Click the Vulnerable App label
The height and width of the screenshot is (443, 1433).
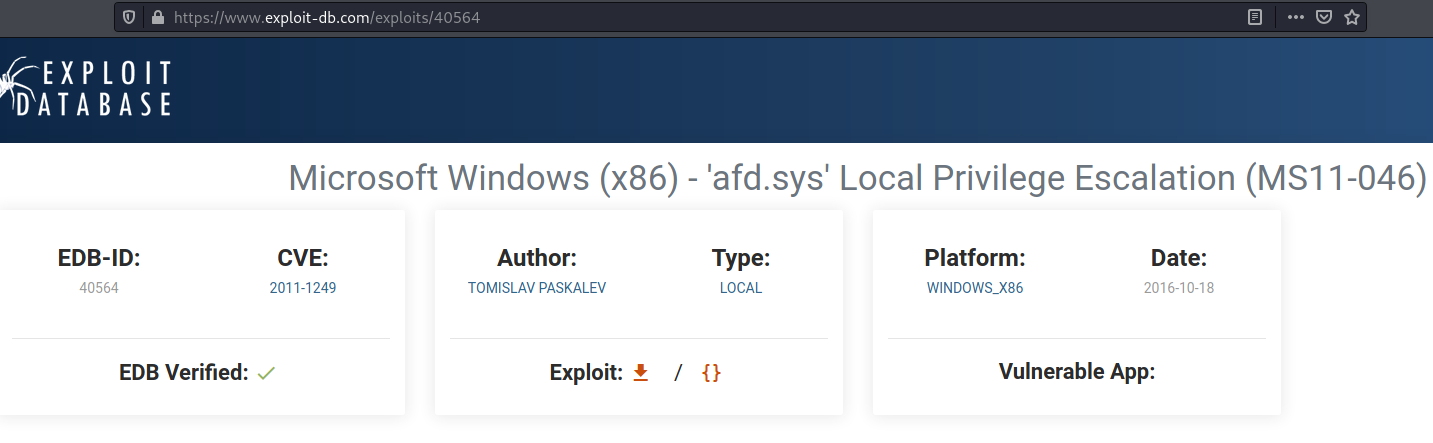(x=1077, y=373)
